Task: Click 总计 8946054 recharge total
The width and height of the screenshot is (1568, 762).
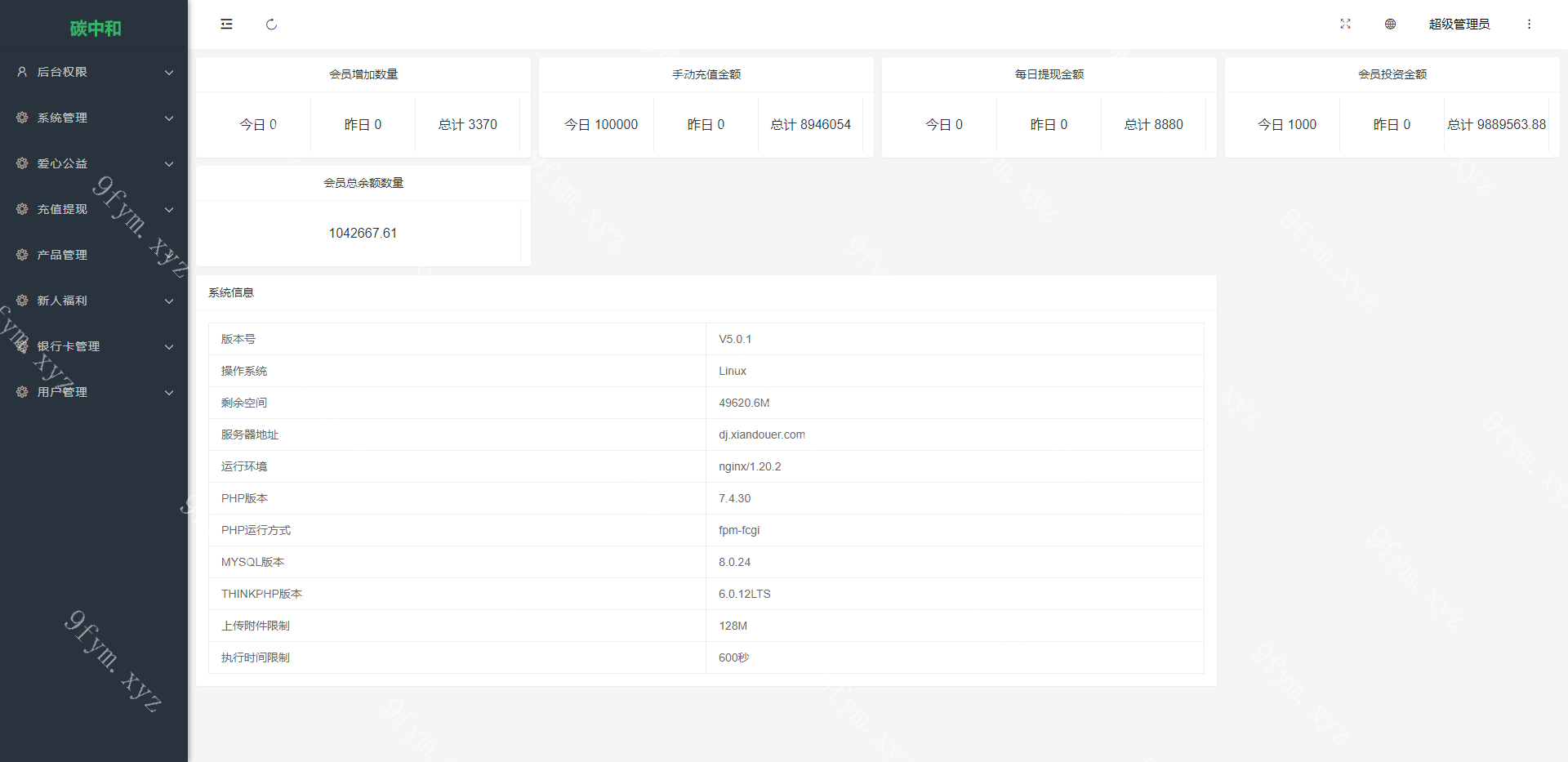Action: pos(810,124)
